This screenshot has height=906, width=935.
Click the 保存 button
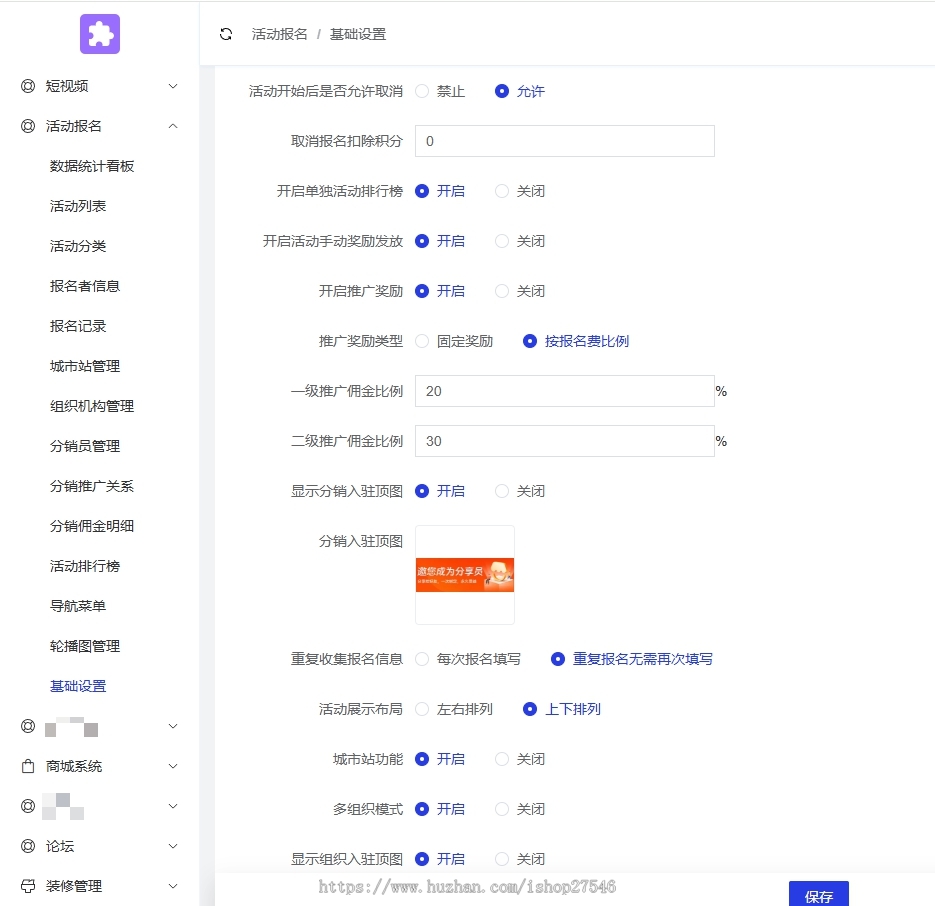[819, 894]
